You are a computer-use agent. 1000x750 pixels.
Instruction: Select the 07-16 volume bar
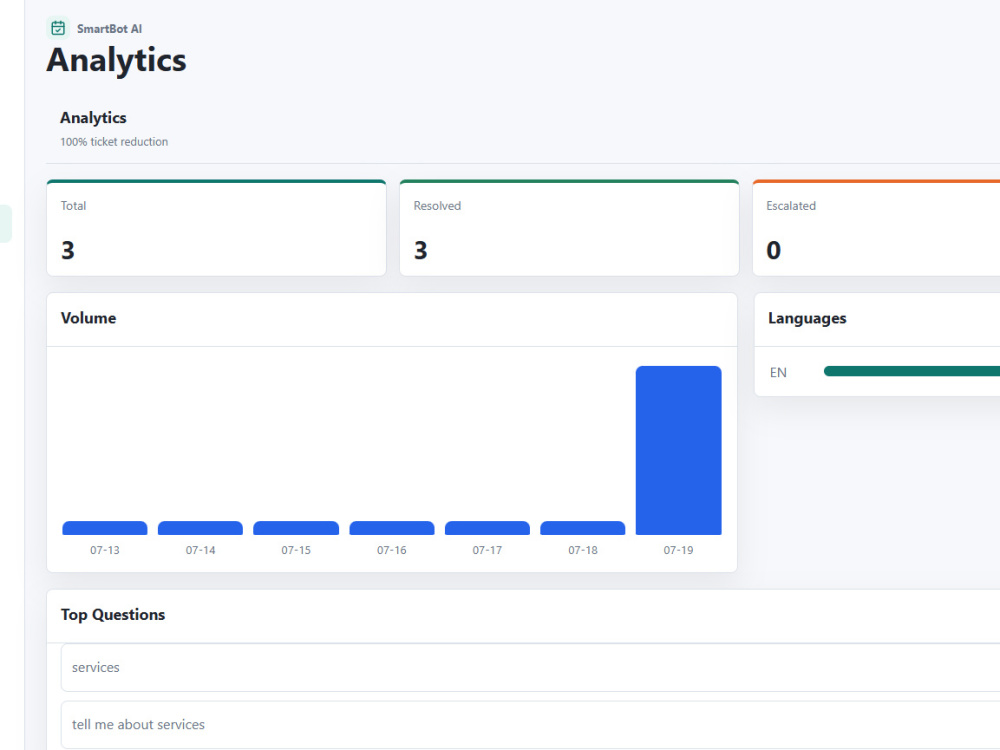pyautogui.click(x=392, y=528)
